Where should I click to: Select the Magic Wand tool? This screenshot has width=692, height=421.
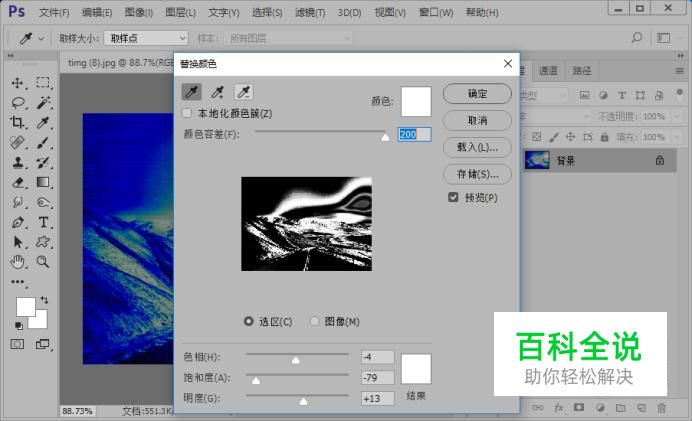(x=43, y=102)
